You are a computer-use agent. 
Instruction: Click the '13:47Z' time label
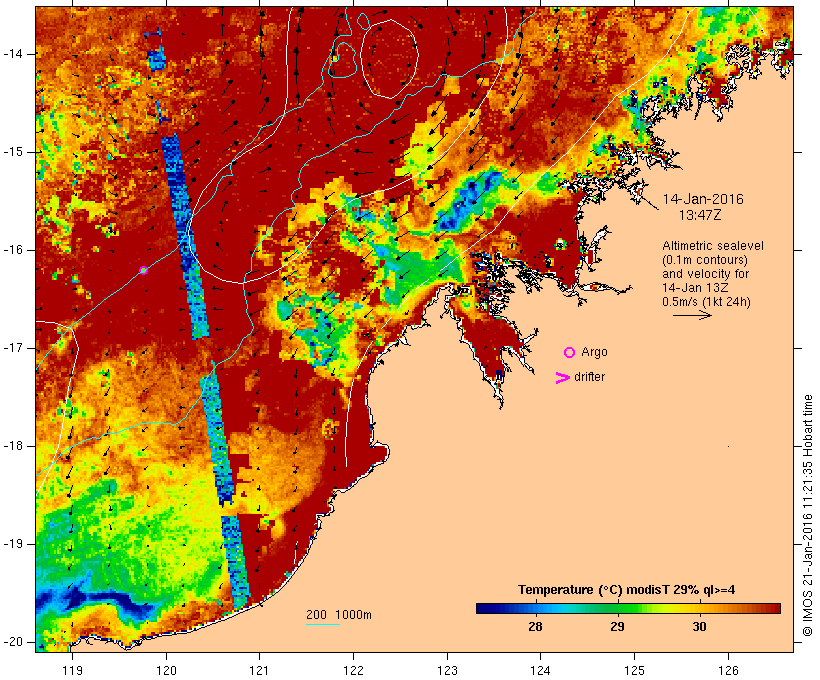click(x=700, y=215)
